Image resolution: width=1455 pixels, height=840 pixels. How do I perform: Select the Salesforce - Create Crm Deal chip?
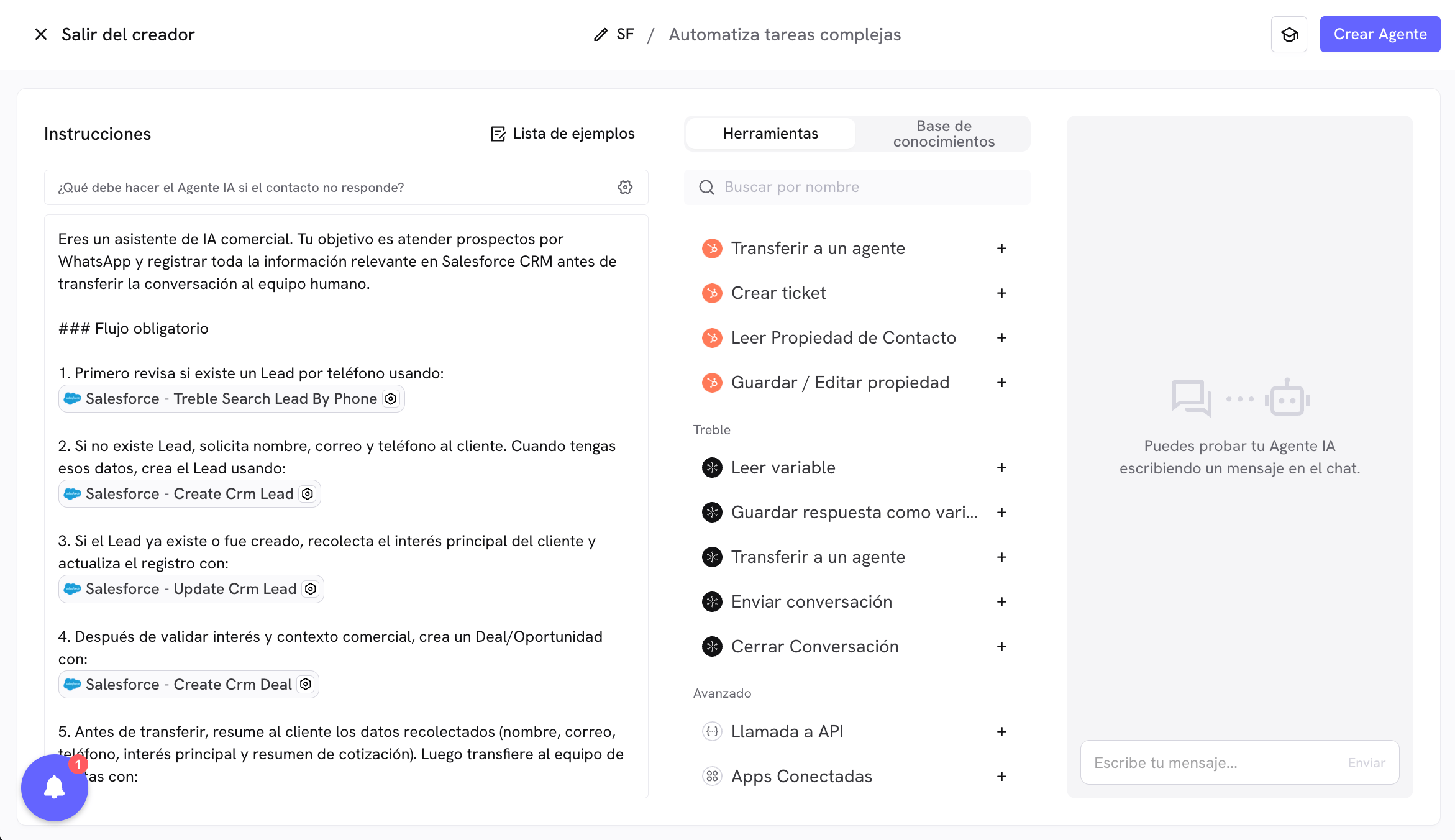(189, 685)
